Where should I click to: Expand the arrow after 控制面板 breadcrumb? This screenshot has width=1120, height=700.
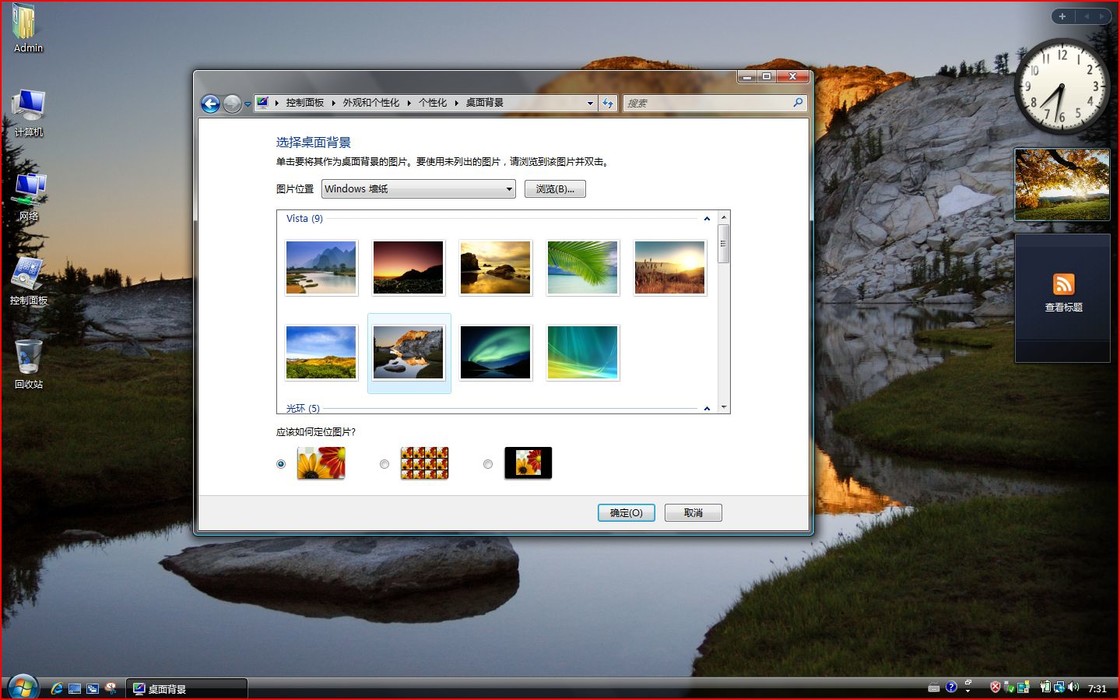pyautogui.click(x=334, y=103)
